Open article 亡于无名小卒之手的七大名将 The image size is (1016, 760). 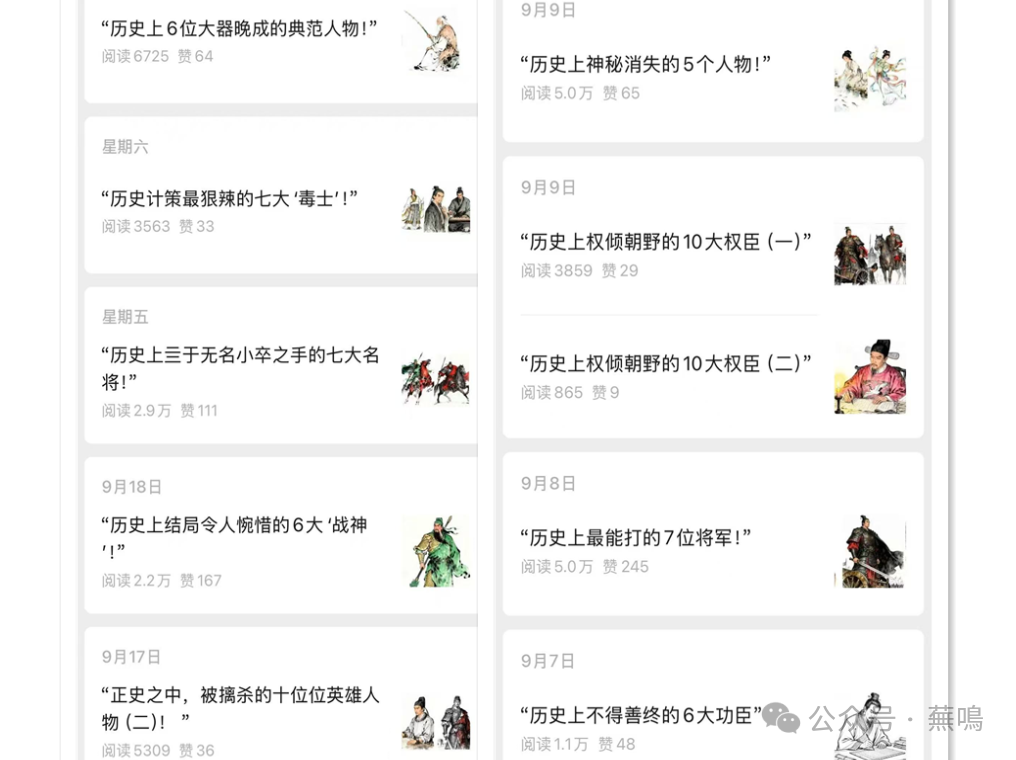(240, 368)
